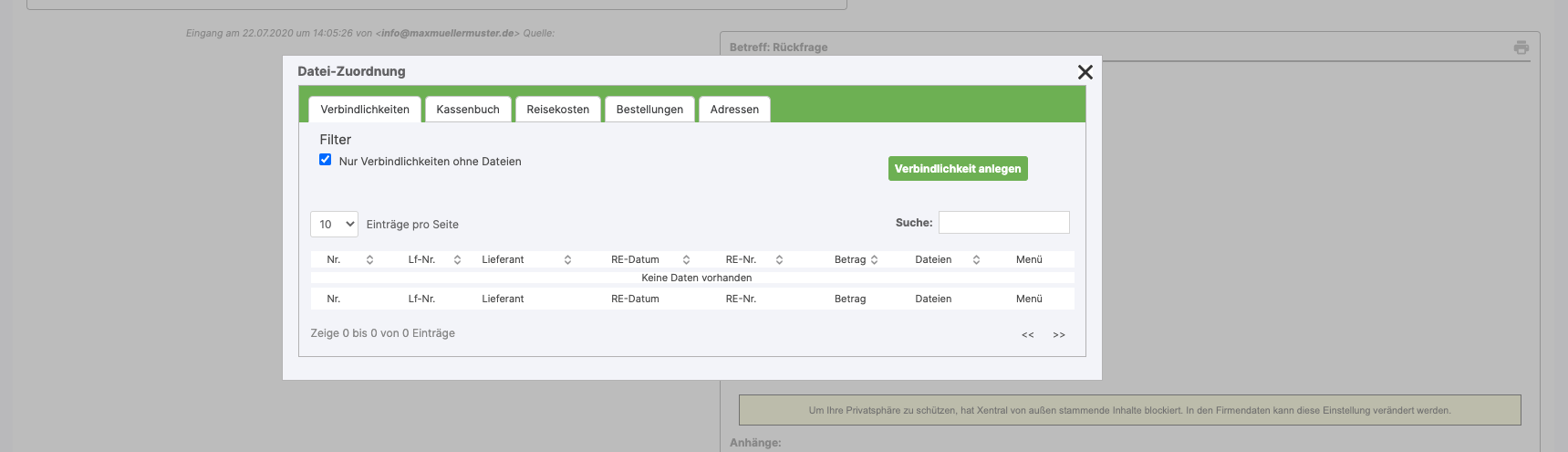Go to next page with >> button
Viewport: 1568px width, 452px height.
coord(1059,335)
